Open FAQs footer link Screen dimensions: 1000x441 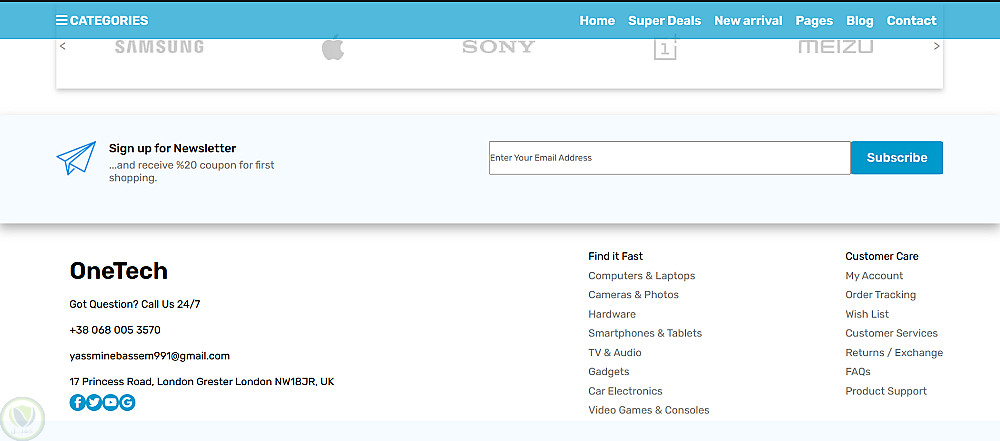click(858, 371)
